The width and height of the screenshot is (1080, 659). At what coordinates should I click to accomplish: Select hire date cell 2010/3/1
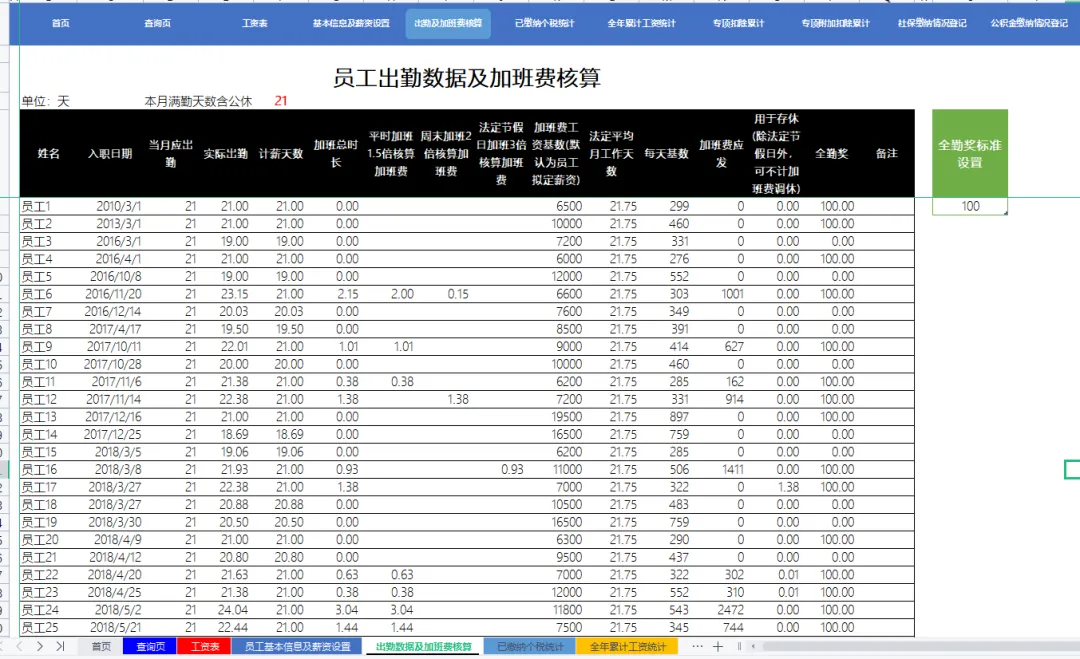(110, 206)
